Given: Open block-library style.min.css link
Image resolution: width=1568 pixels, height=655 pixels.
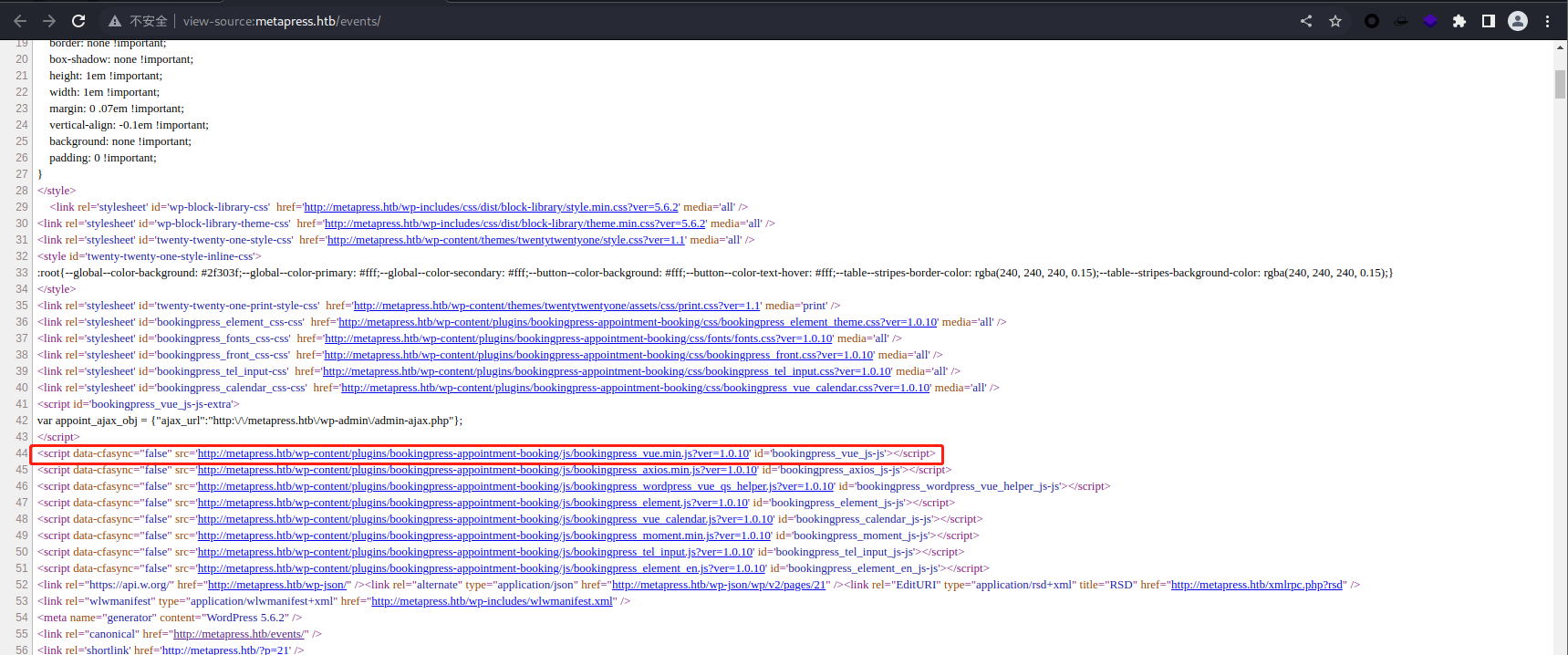Looking at the screenshot, I should click(x=491, y=207).
